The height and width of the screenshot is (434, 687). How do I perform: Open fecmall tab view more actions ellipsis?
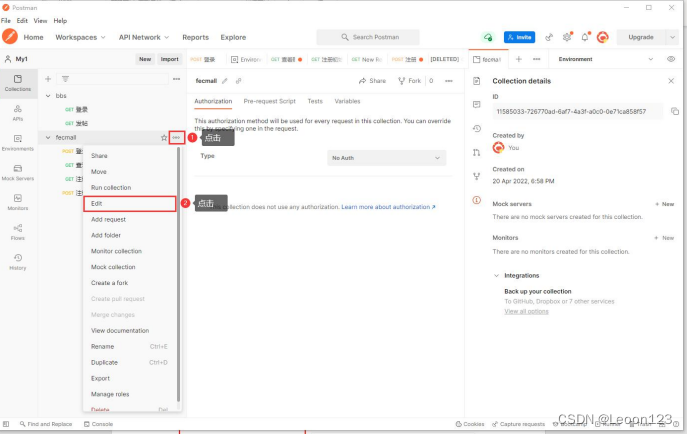coord(449,81)
